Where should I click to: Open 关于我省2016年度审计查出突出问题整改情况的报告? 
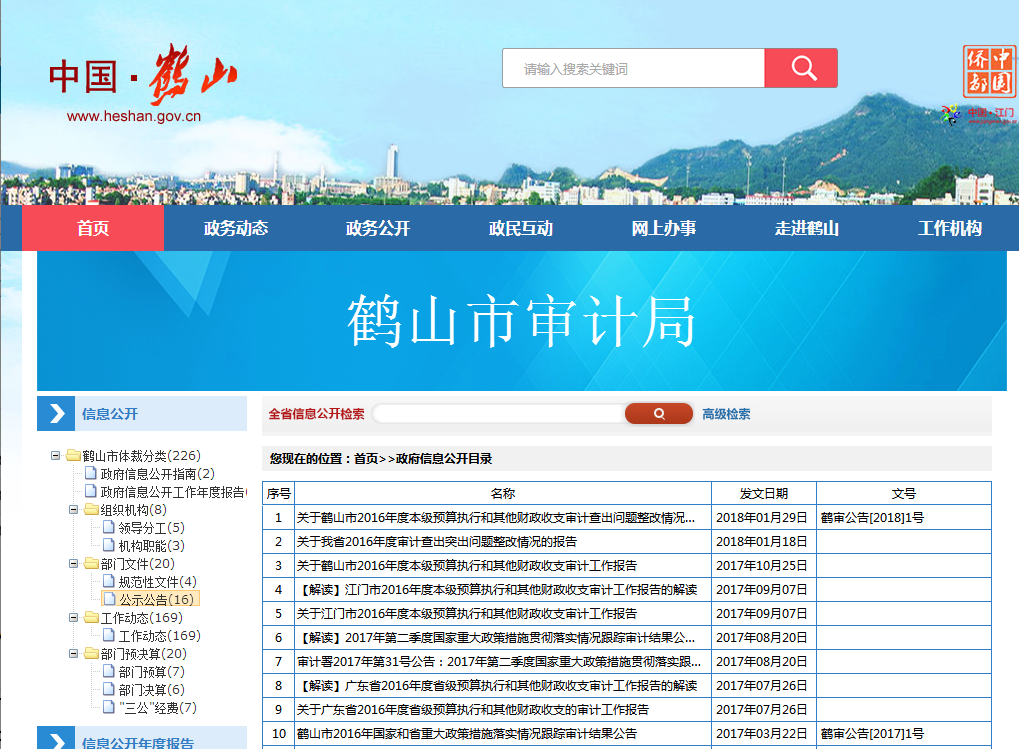437,542
